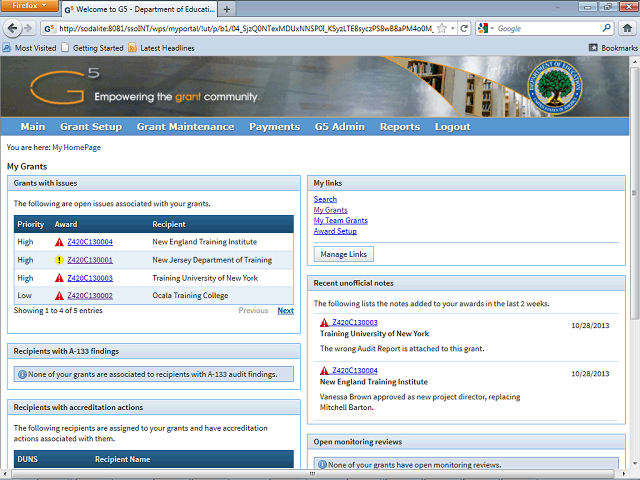The width and height of the screenshot is (640, 480).
Task: Open Getting Started bookmark
Action: 93,48
